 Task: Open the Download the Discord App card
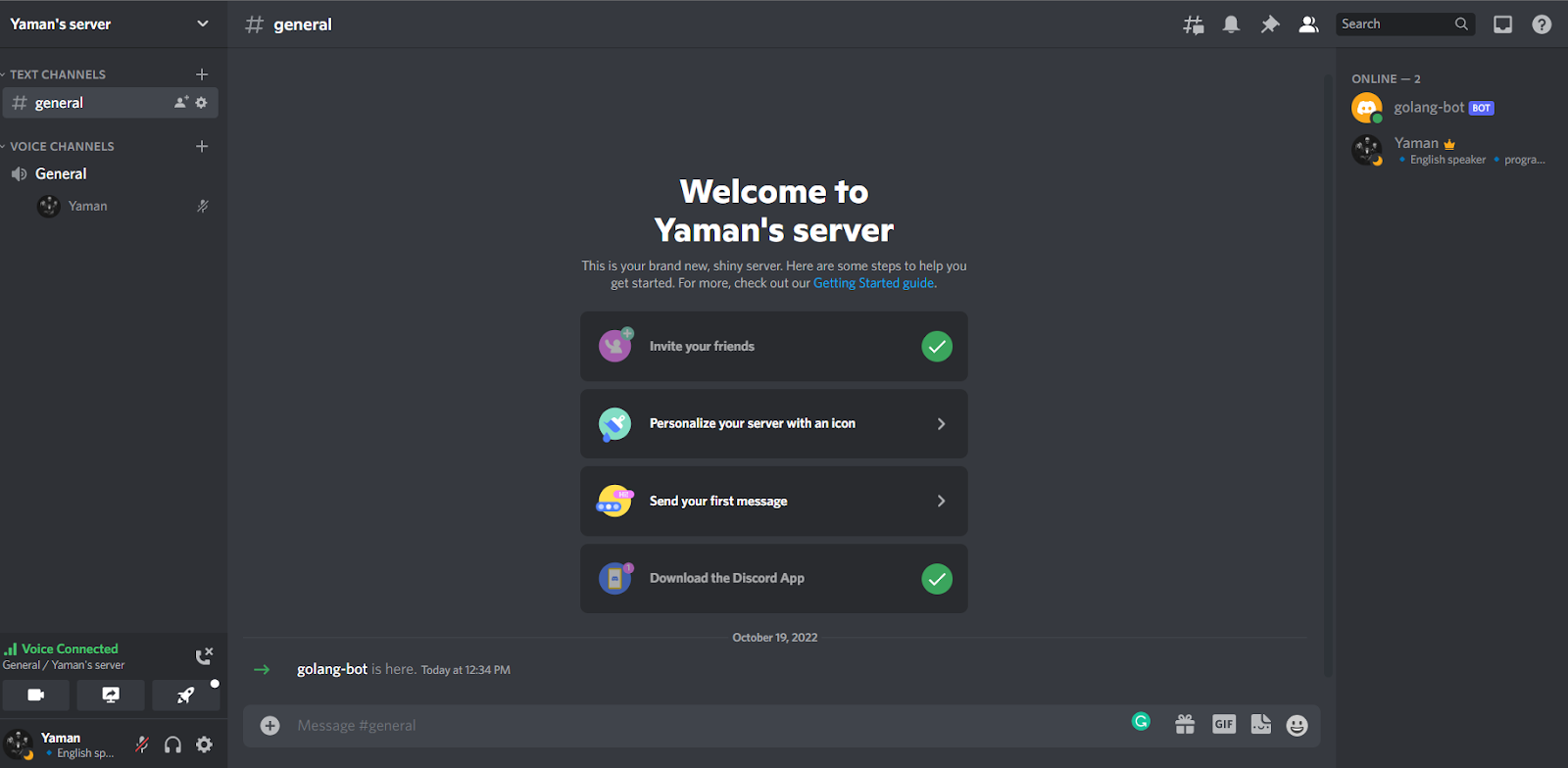coord(774,578)
